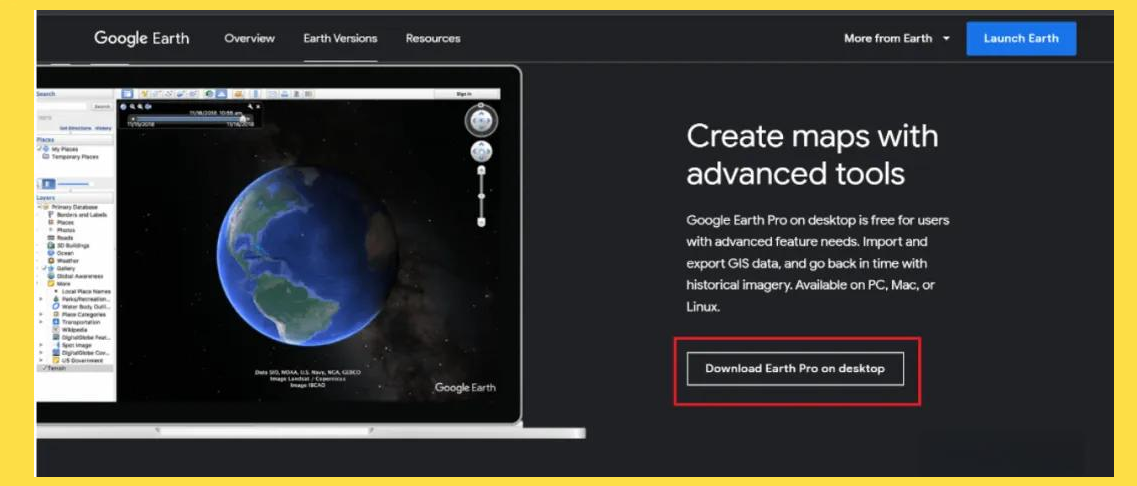Click the Borders and Labels layer in preview
The width and height of the screenshot is (1137, 486).
tap(77, 215)
